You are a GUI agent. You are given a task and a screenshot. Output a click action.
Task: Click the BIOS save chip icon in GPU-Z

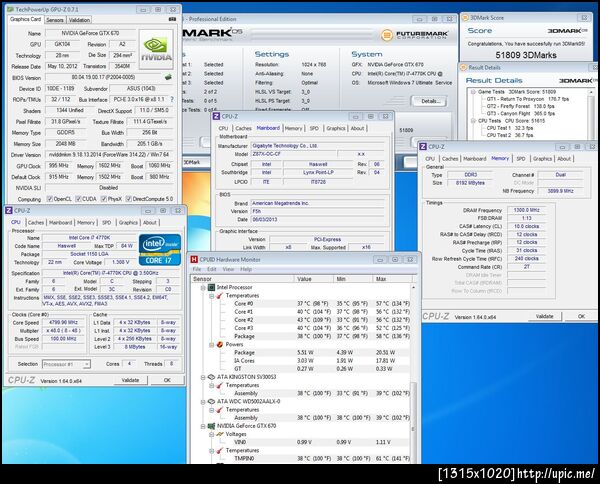point(168,77)
